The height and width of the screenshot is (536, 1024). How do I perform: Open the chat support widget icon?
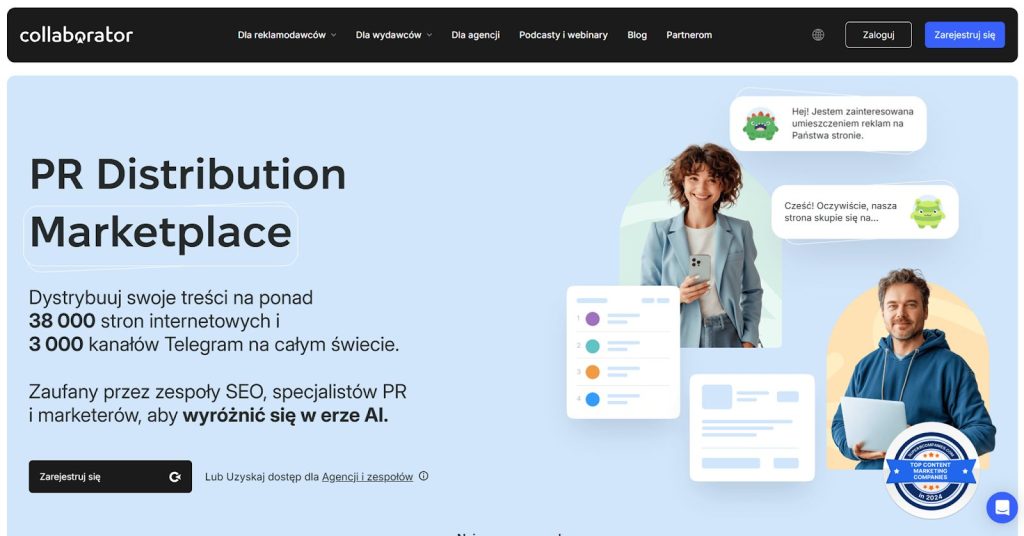point(1002,507)
